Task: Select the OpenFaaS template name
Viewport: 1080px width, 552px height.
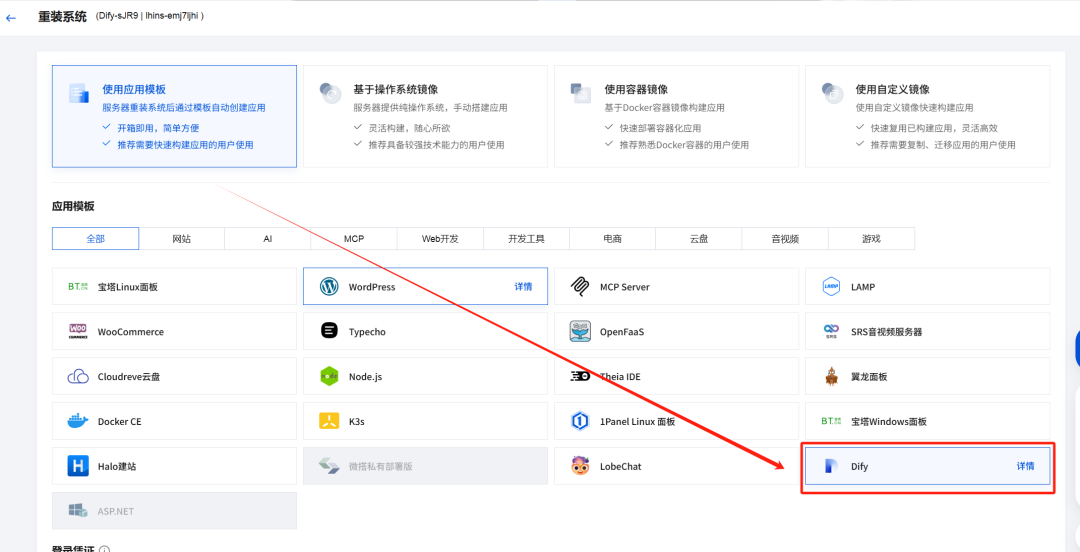Action: point(622,331)
